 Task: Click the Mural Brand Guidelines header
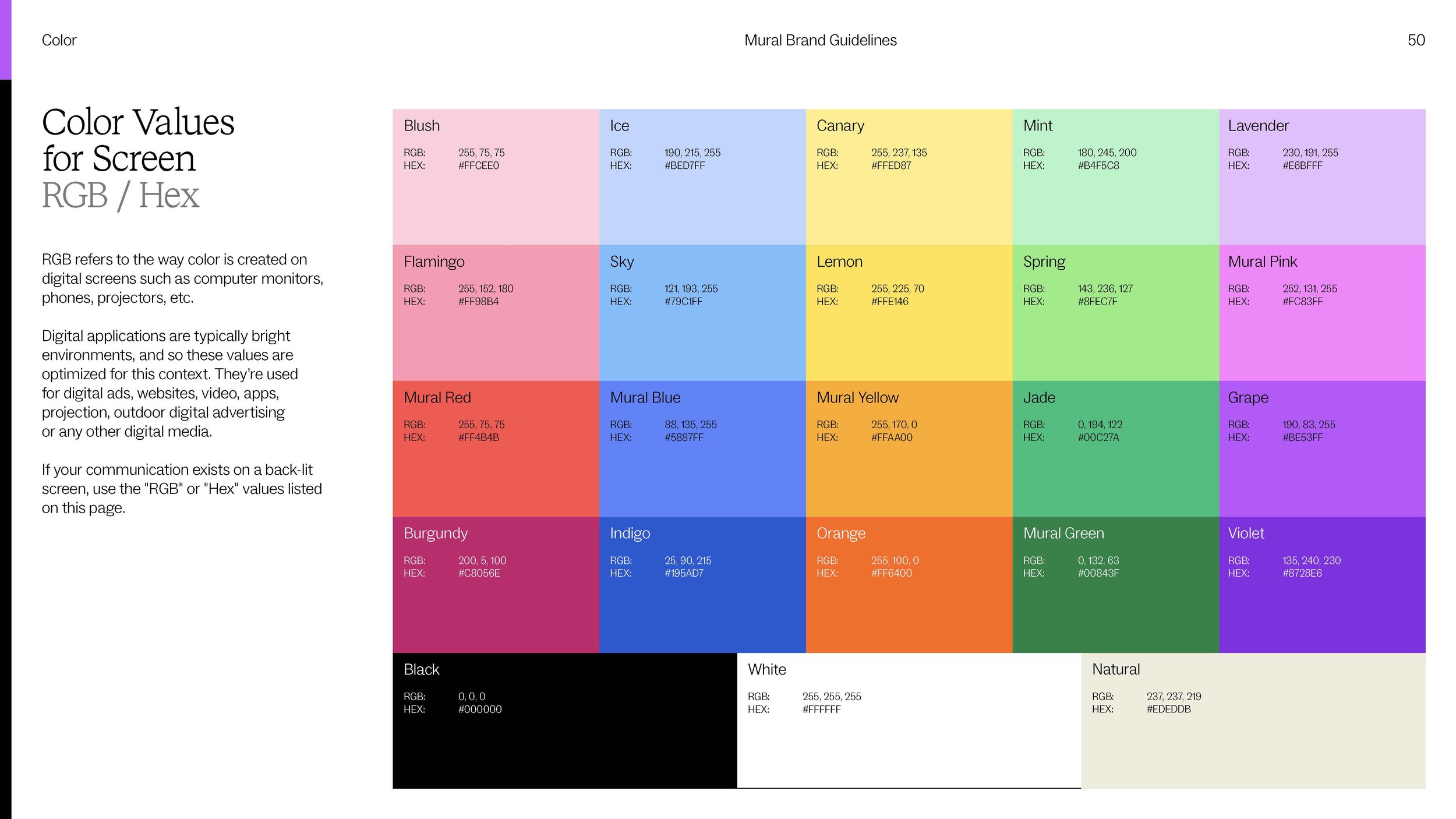821,40
